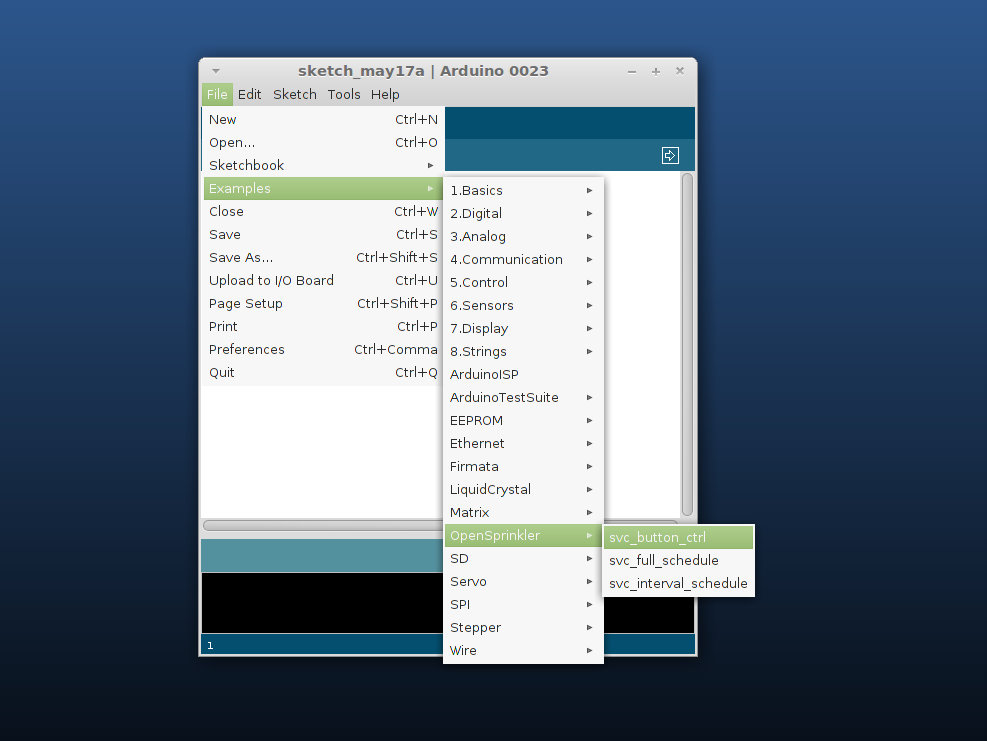This screenshot has height=741, width=987.
Task: Open the Sketch menu
Action: 295,94
